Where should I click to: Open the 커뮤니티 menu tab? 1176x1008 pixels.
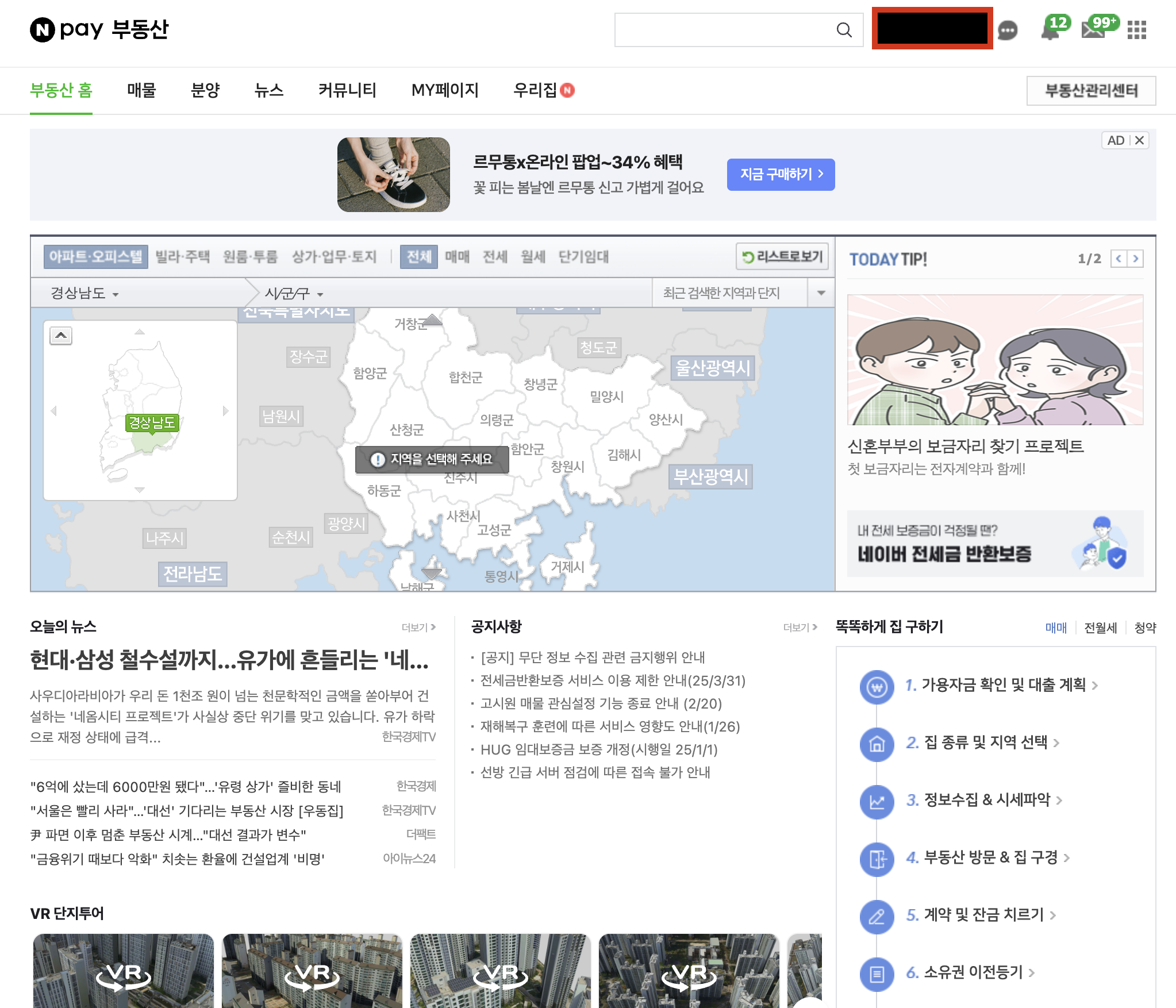(x=347, y=90)
